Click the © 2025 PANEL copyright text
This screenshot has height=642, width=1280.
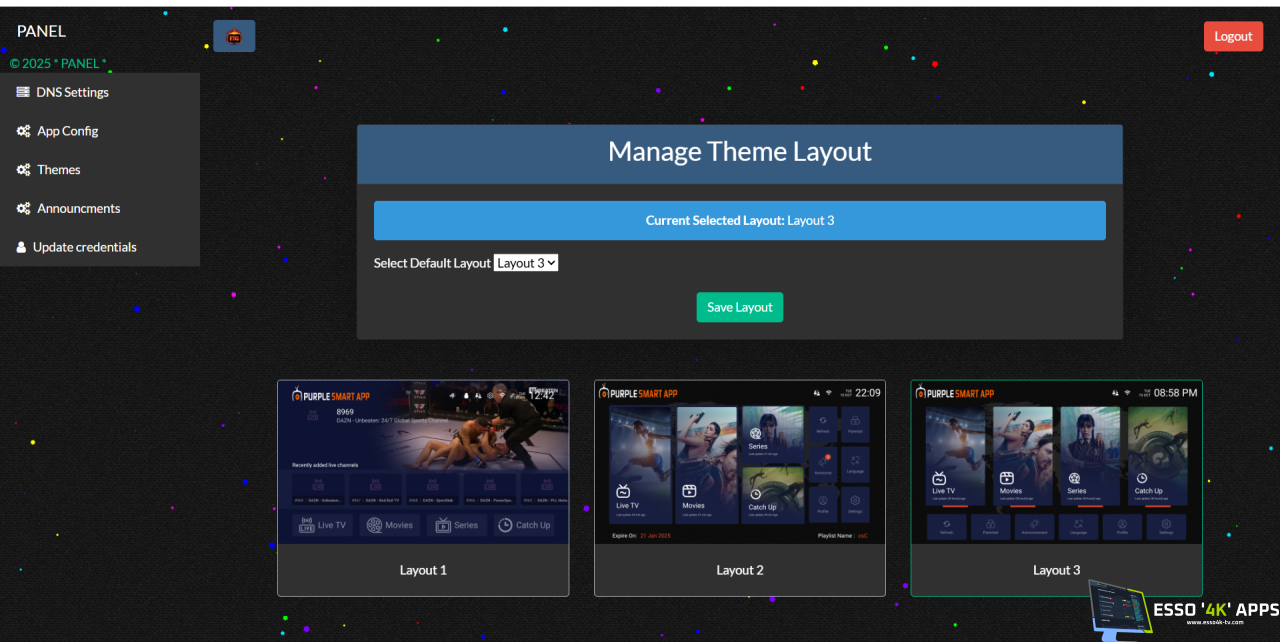click(x=58, y=63)
